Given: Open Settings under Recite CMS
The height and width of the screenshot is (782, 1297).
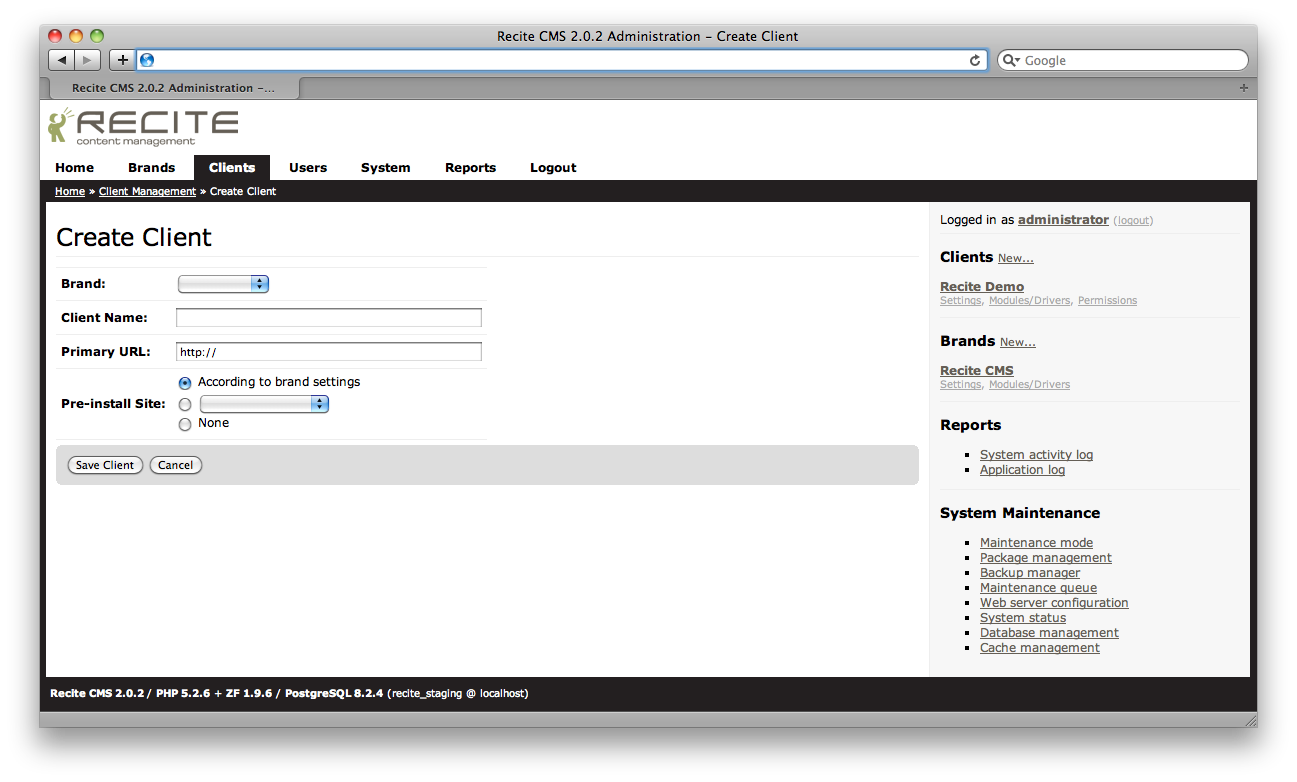Looking at the screenshot, I should tap(960, 385).
